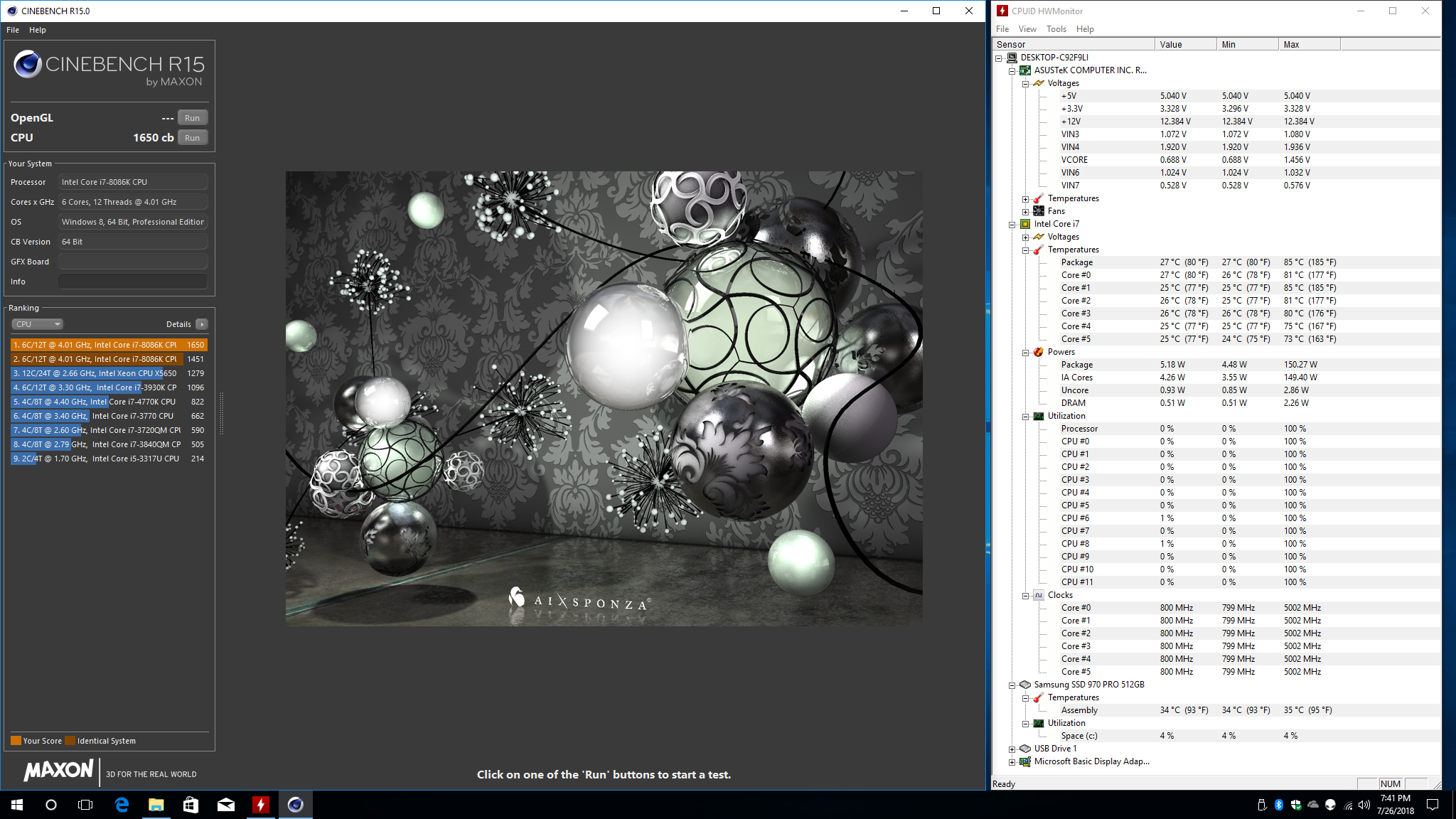
Task: Click the Intel Core i7 chip icon
Action: click(x=1025, y=224)
